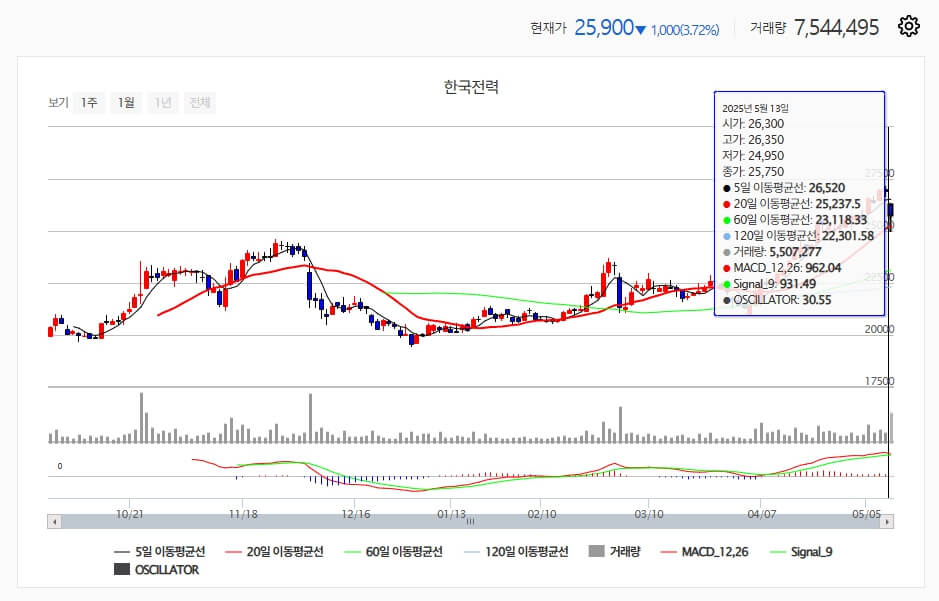Image resolution: width=939 pixels, height=601 pixels.
Task: Click tooltip OSCILLATOR: 30.55 row
Action: 777,300
